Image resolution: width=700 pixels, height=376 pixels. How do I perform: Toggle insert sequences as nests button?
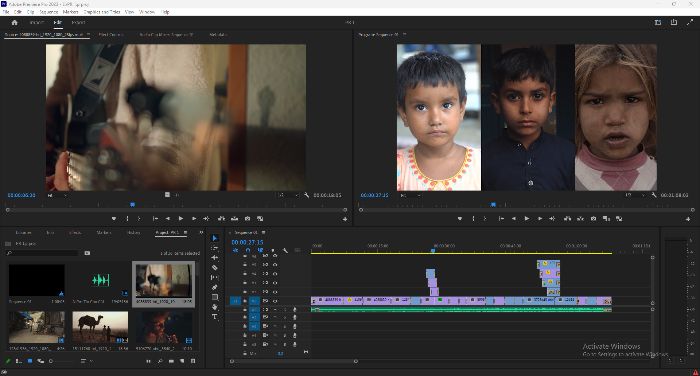click(x=235, y=251)
